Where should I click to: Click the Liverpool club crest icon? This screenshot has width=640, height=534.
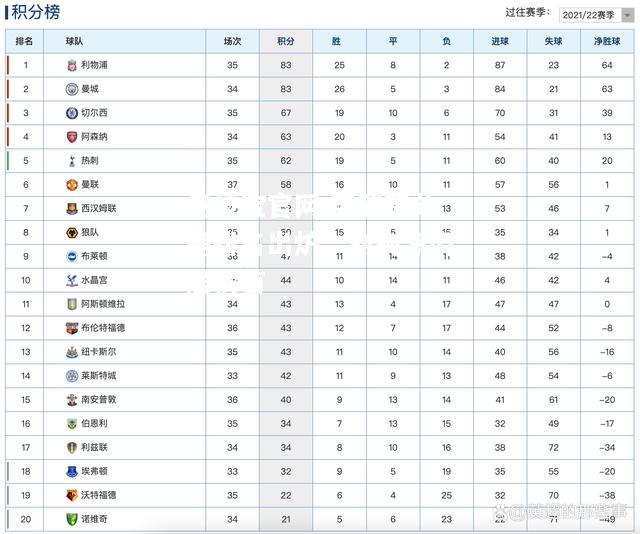click(72, 65)
